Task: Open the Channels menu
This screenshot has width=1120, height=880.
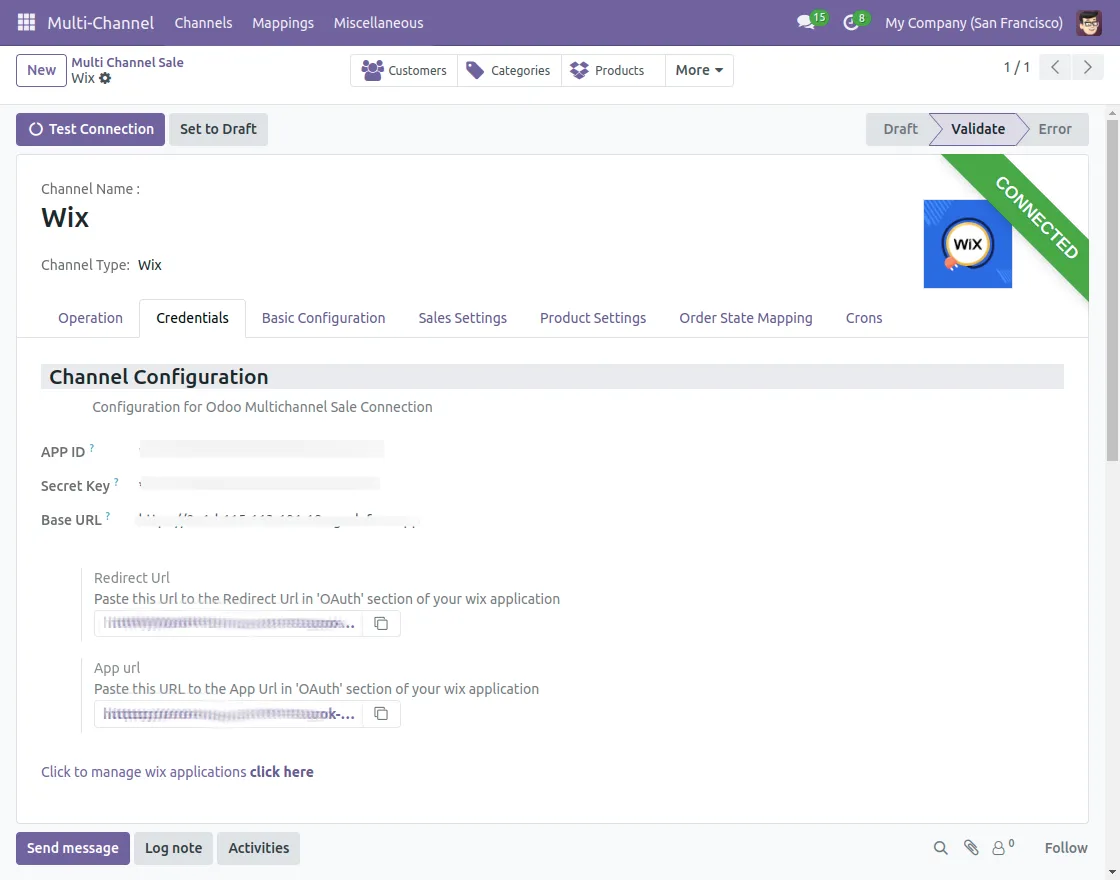Action: 204,23
